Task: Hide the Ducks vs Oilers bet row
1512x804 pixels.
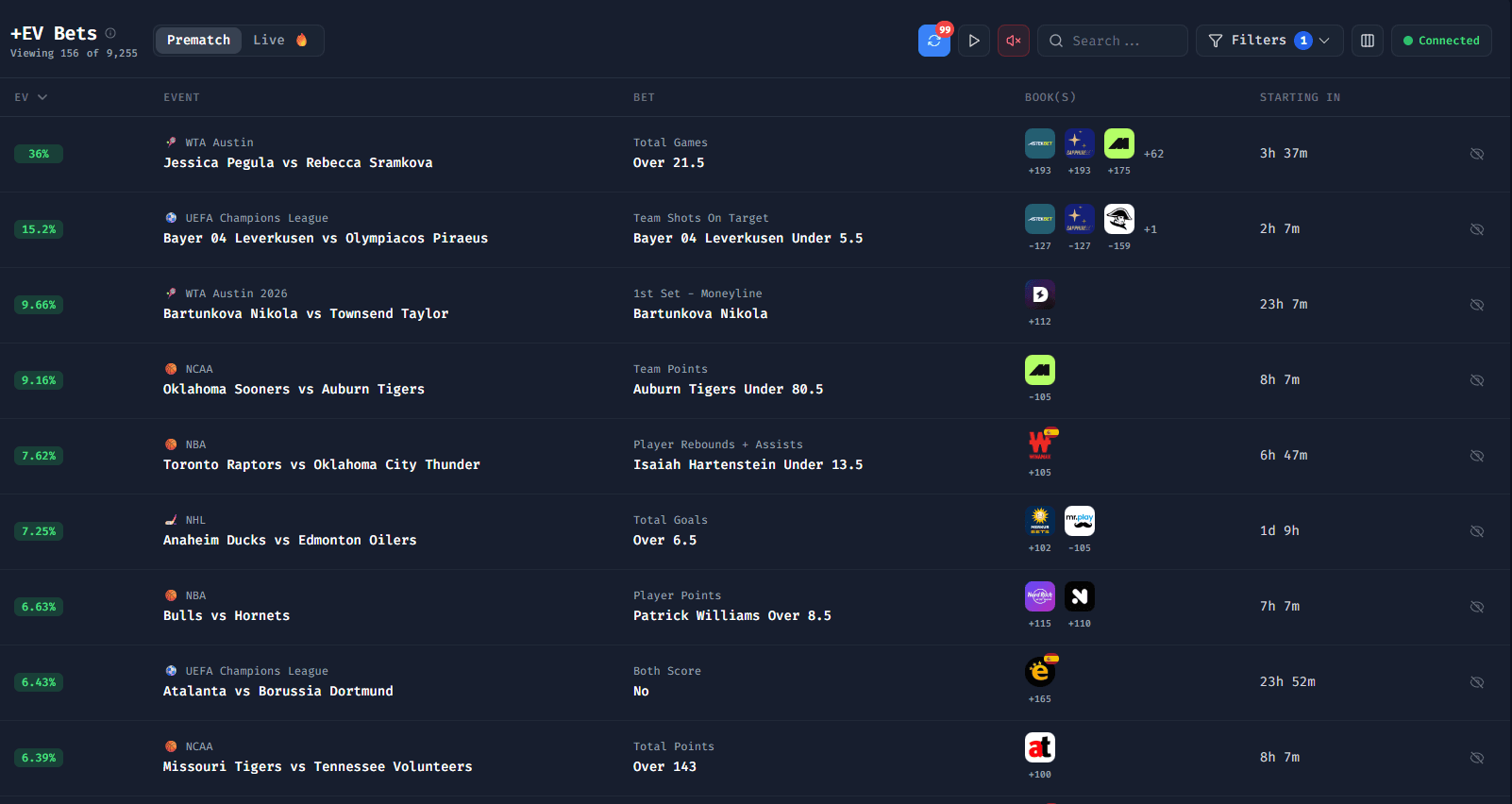Action: coord(1477,531)
